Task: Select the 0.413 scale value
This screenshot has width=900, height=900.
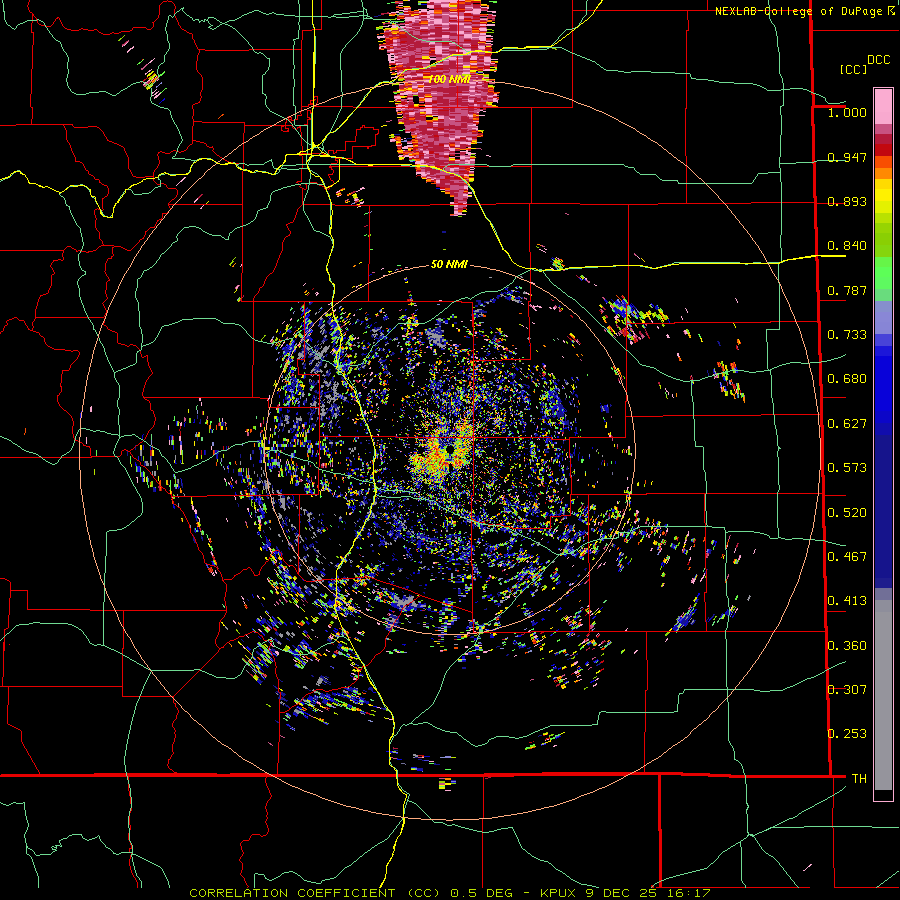Action: click(847, 601)
